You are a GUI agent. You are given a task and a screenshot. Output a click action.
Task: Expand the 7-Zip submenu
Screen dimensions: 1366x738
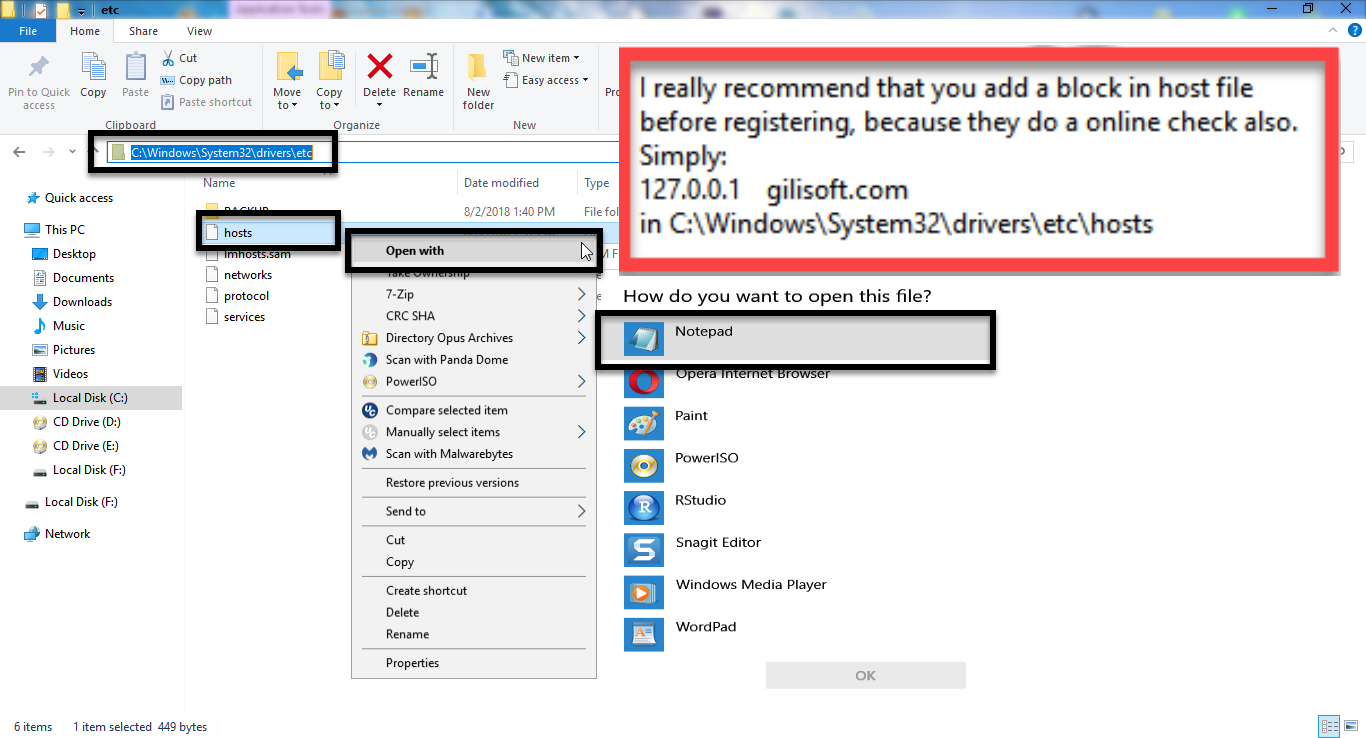[x=473, y=294]
